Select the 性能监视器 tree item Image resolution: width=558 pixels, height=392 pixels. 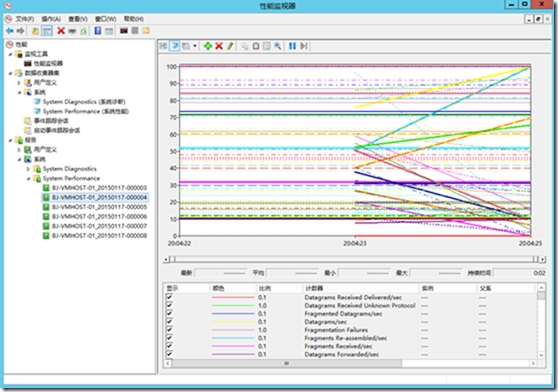click(48, 63)
